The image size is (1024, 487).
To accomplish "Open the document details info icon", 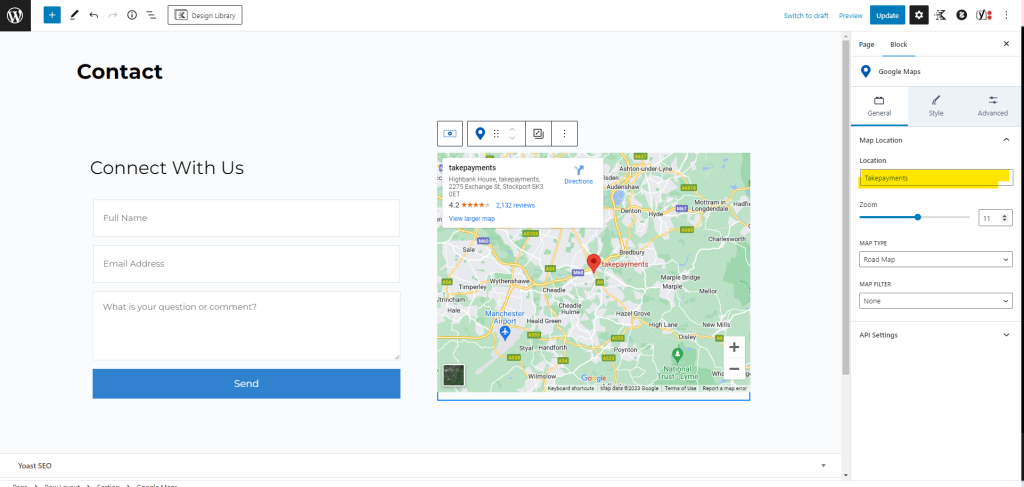I will [x=131, y=15].
